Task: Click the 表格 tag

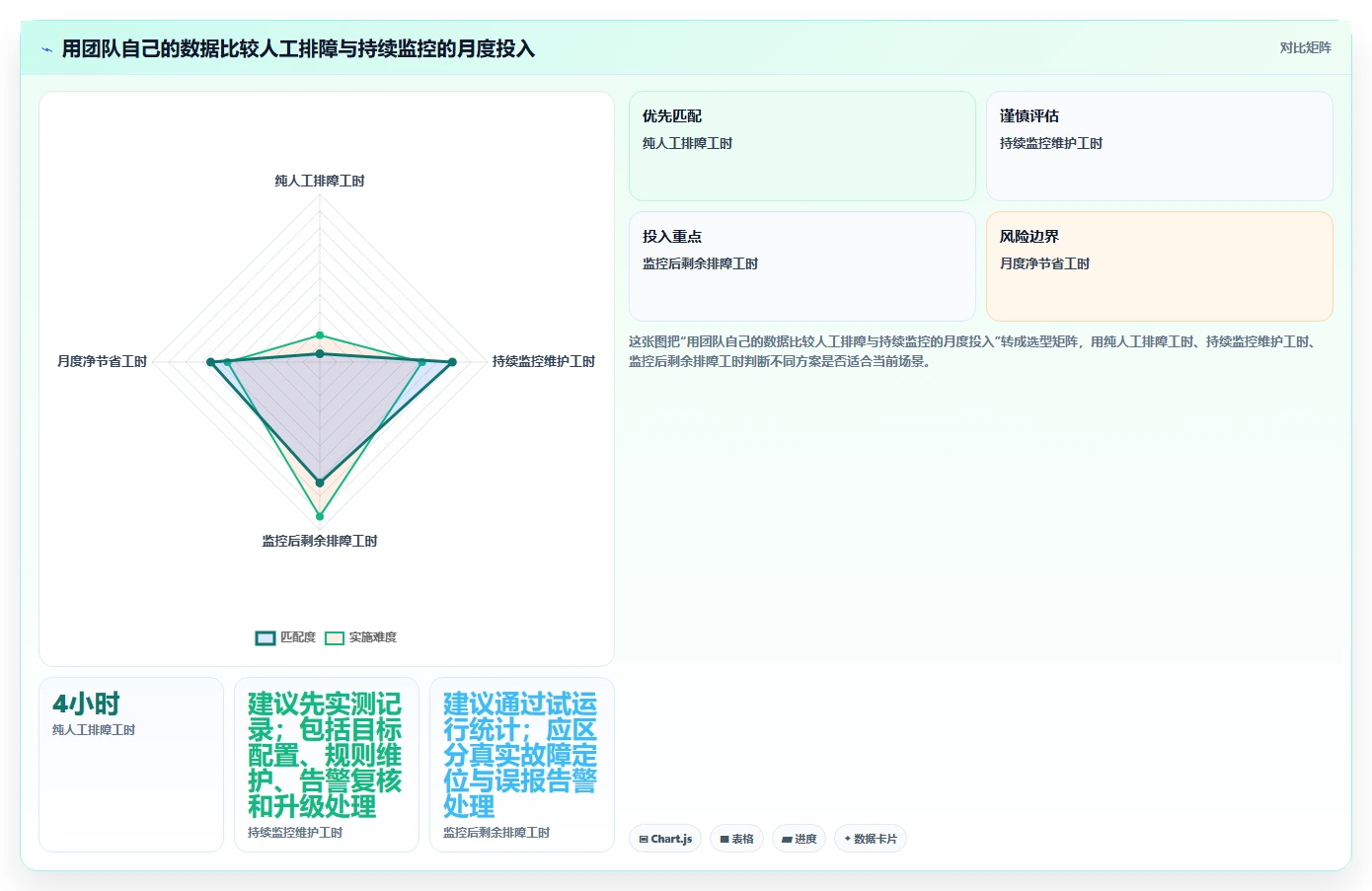Action: point(736,839)
